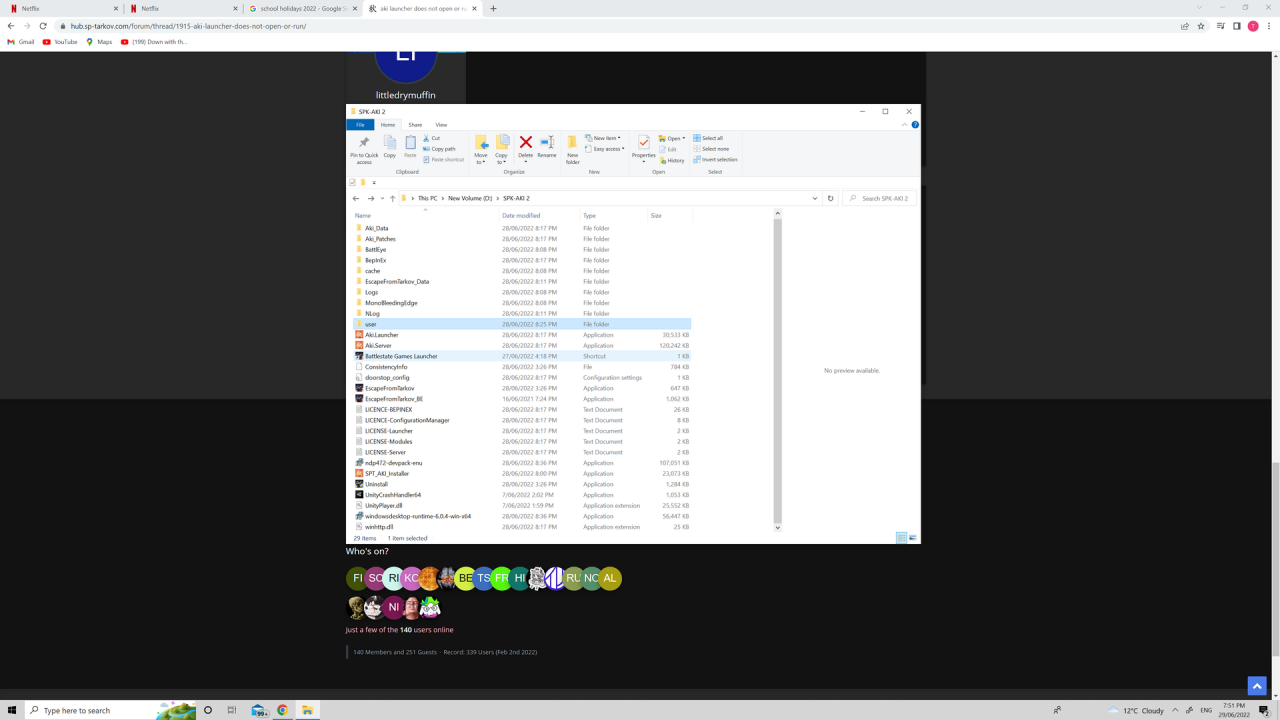
Task: Expand the Open dropdown in the ribbon
Action: (674, 138)
